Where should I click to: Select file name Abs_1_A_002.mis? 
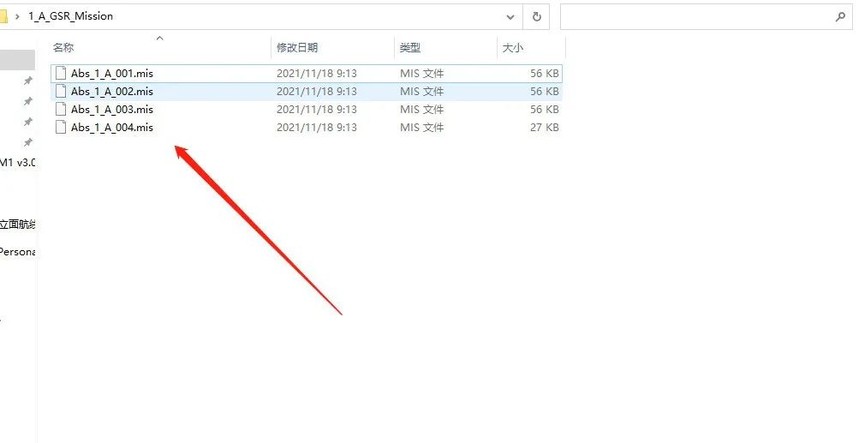coord(112,91)
